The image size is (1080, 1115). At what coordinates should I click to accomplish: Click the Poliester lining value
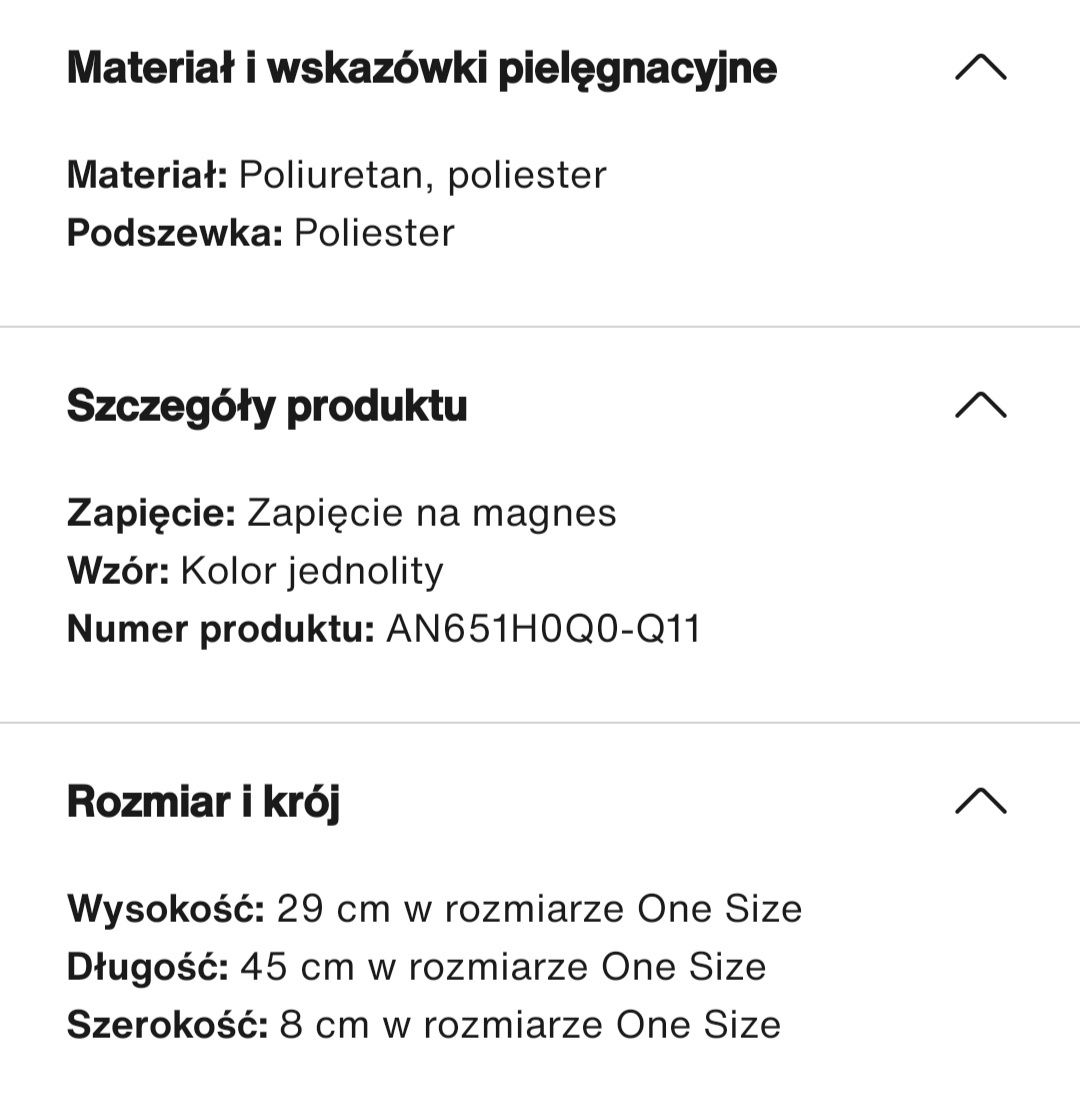374,233
